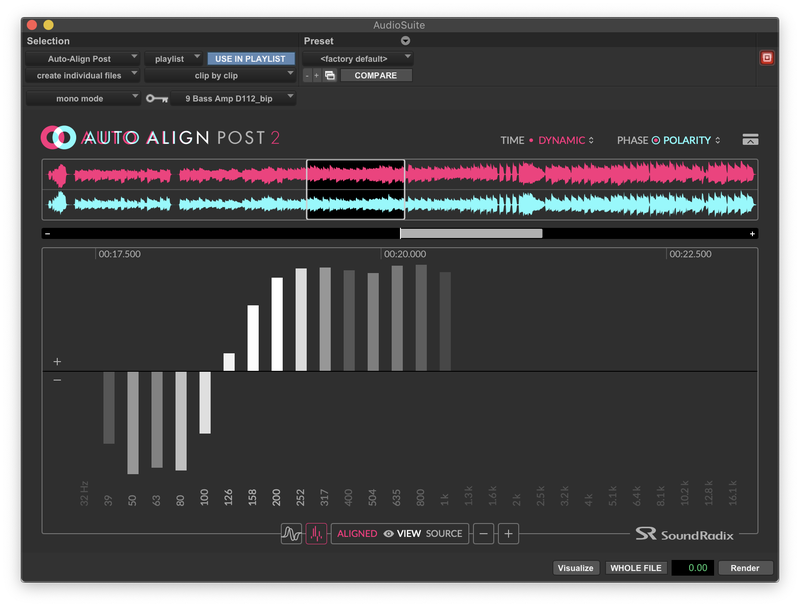Screen dimensions: 800x607
Task: Click the COMPARE preset button
Action: point(376,74)
